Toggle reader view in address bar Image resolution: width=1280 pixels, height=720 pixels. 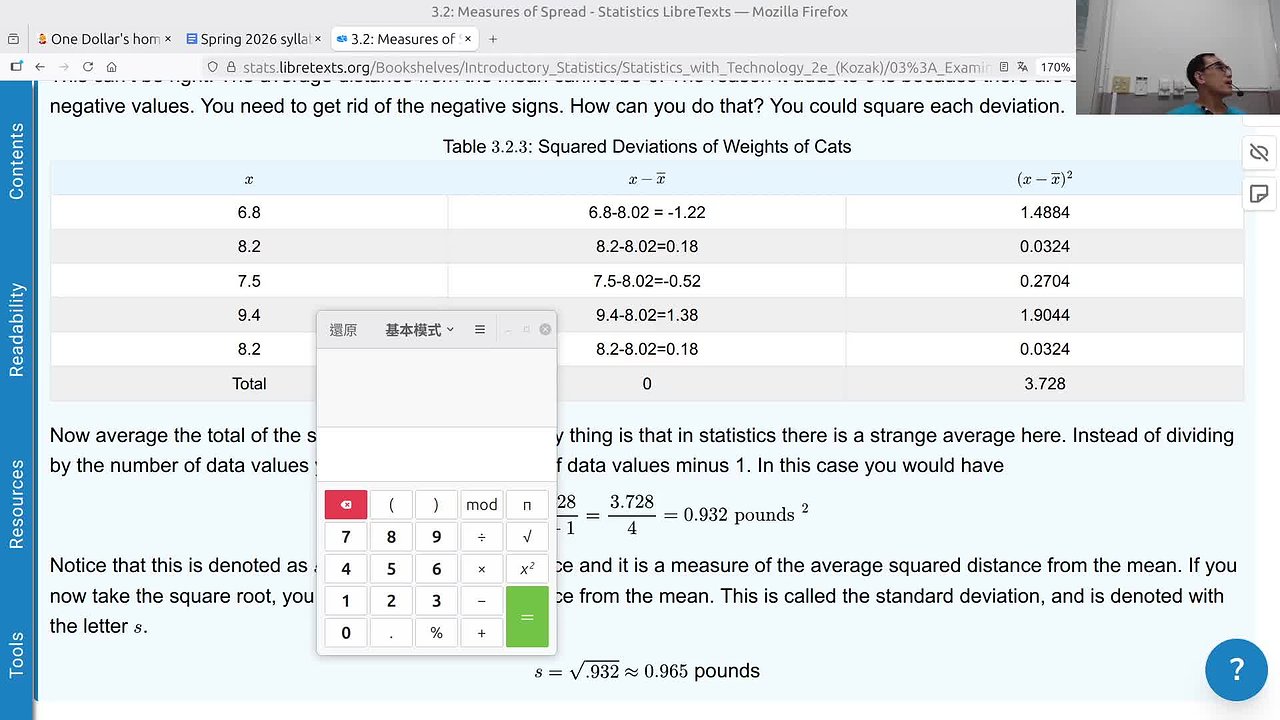pyautogui.click(x=1004, y=67)
